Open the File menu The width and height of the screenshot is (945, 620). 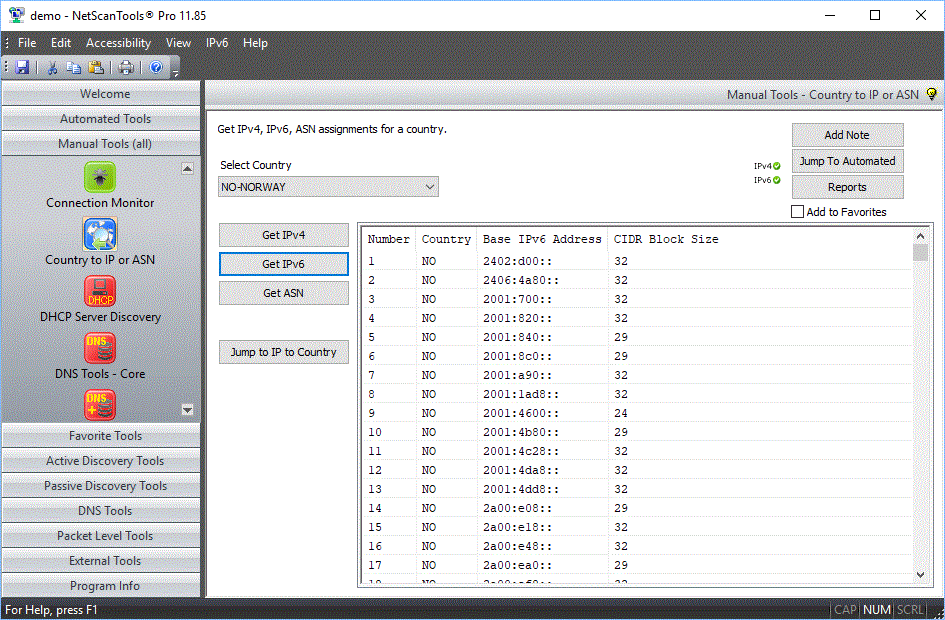pyautogui.click(x=27, y=43)
